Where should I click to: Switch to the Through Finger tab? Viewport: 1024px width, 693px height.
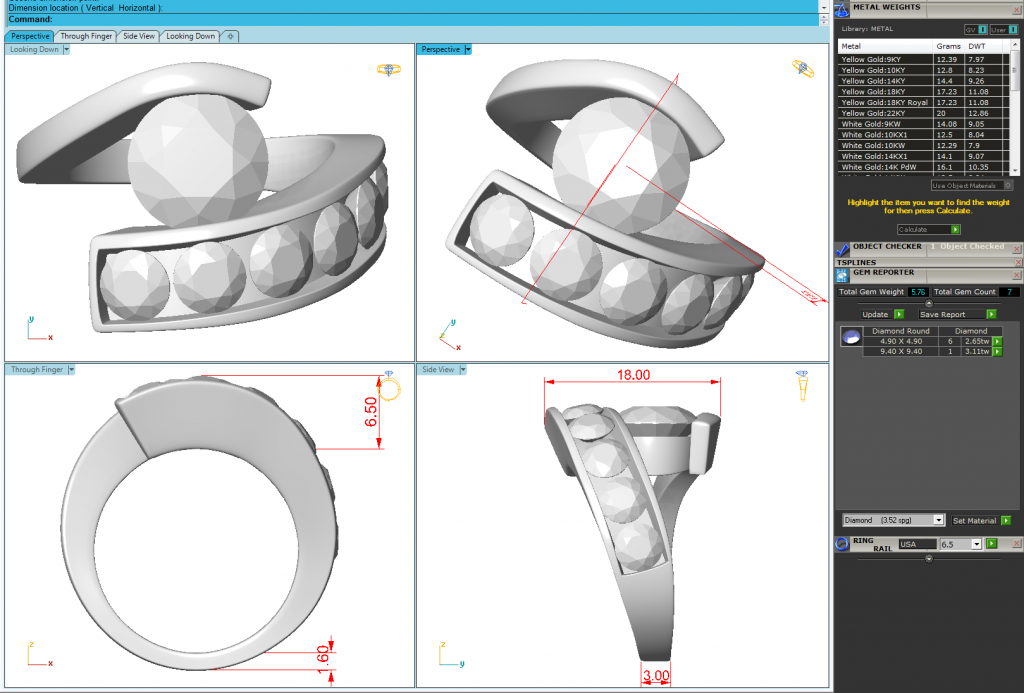click(x=86, y=36)
